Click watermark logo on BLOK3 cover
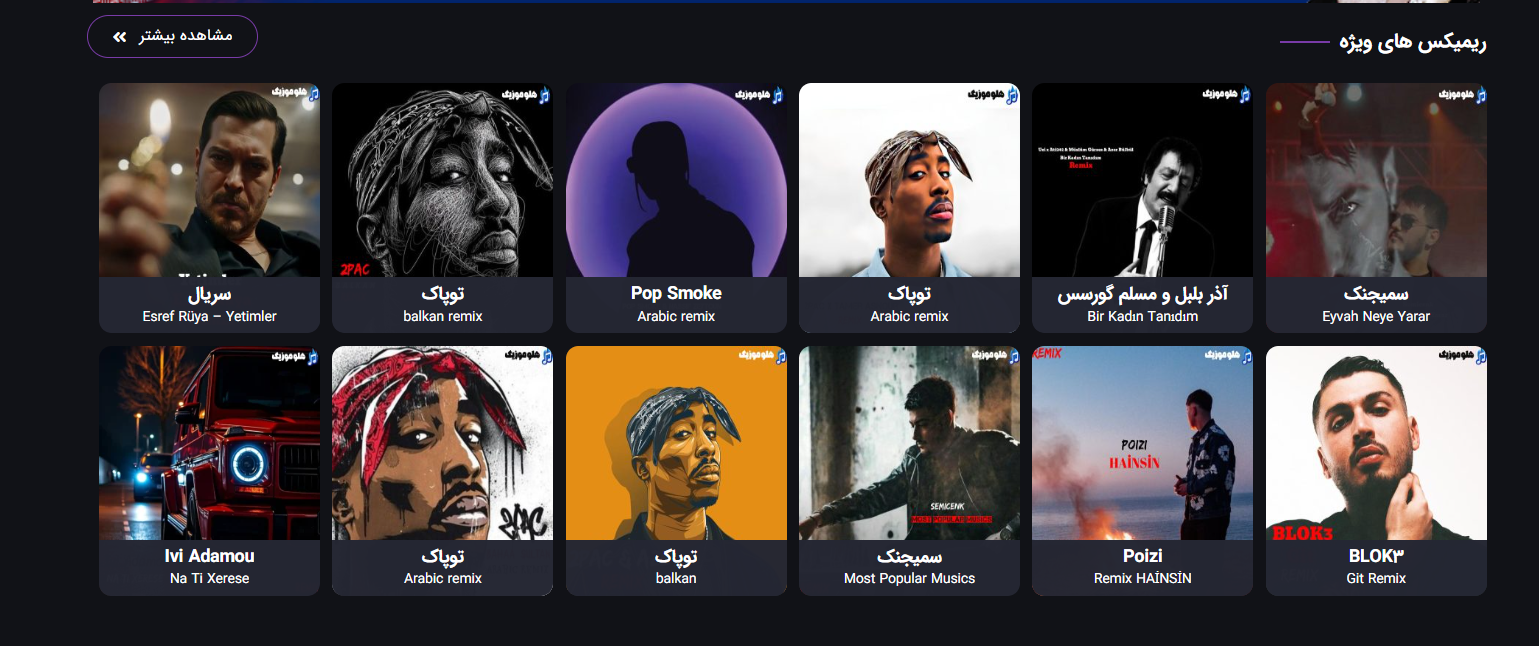 pos(1463,357)
